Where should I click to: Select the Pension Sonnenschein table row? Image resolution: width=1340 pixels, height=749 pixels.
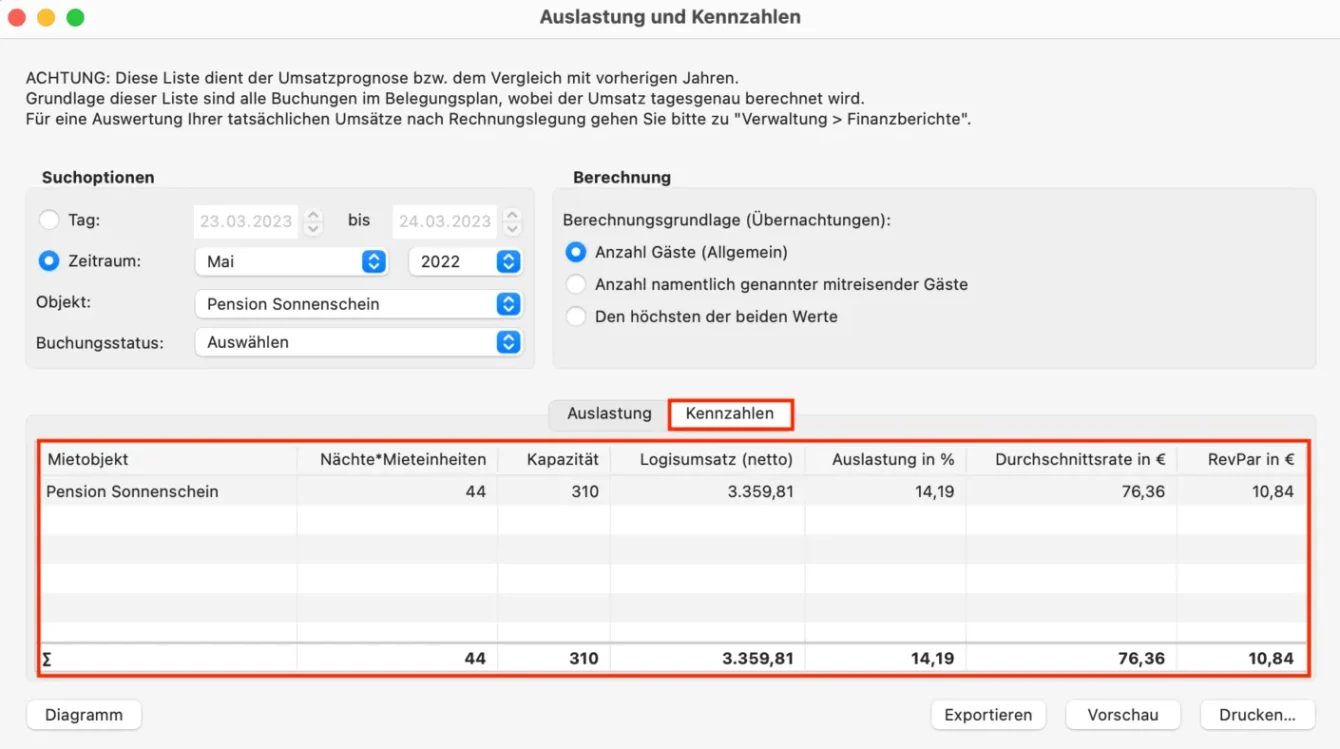pos(672,491)
